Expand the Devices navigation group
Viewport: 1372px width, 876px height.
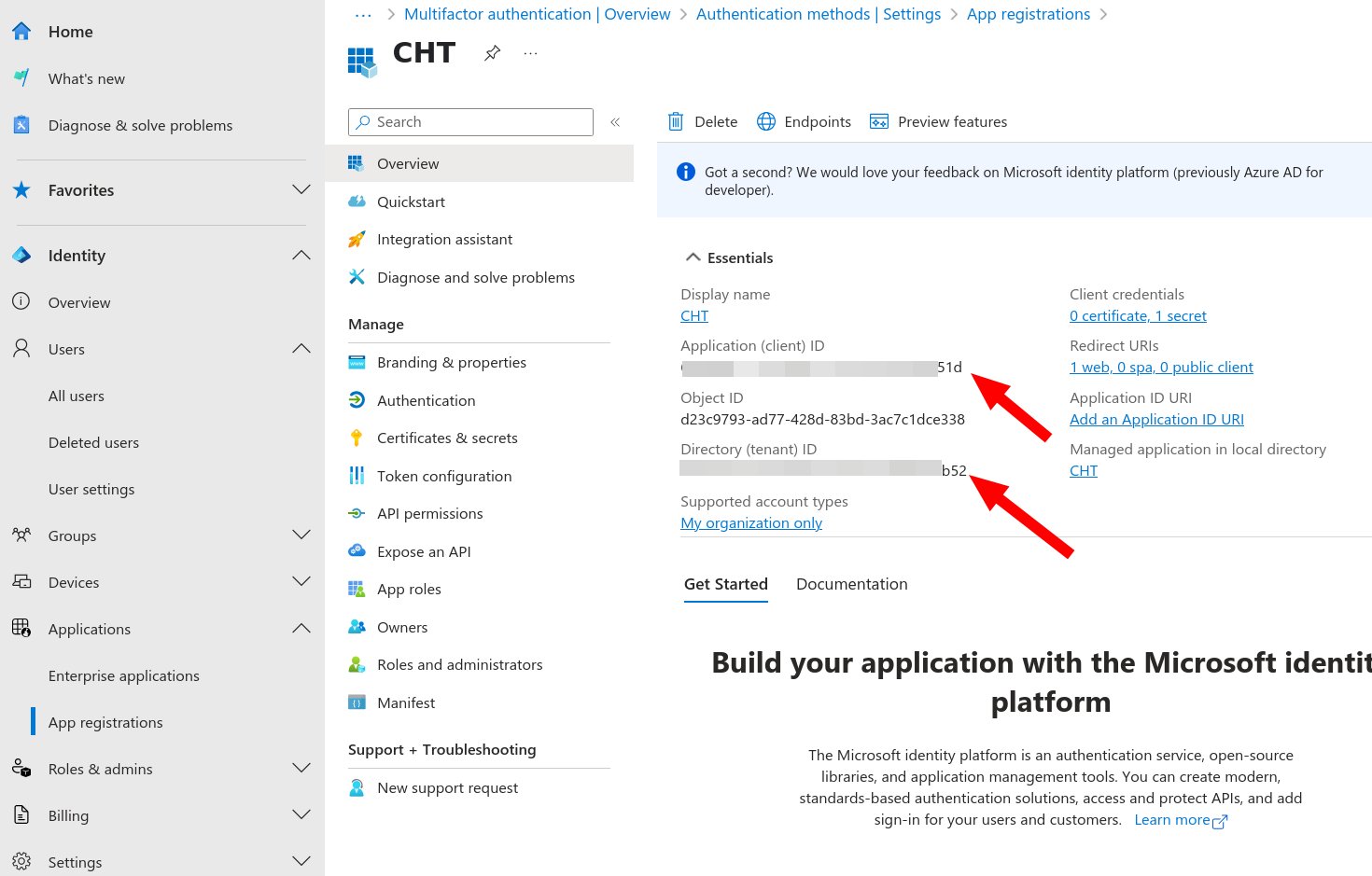[x=301, y=581]
